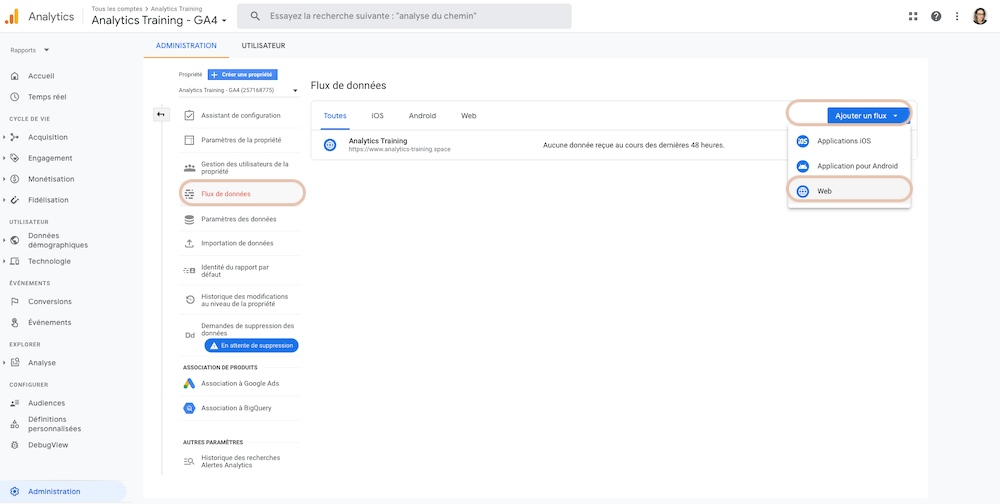The height and width of the screenshot is (504, 1000).
Task: Click the Monétisation dollar icon
Action: click(x=15, y=179)
